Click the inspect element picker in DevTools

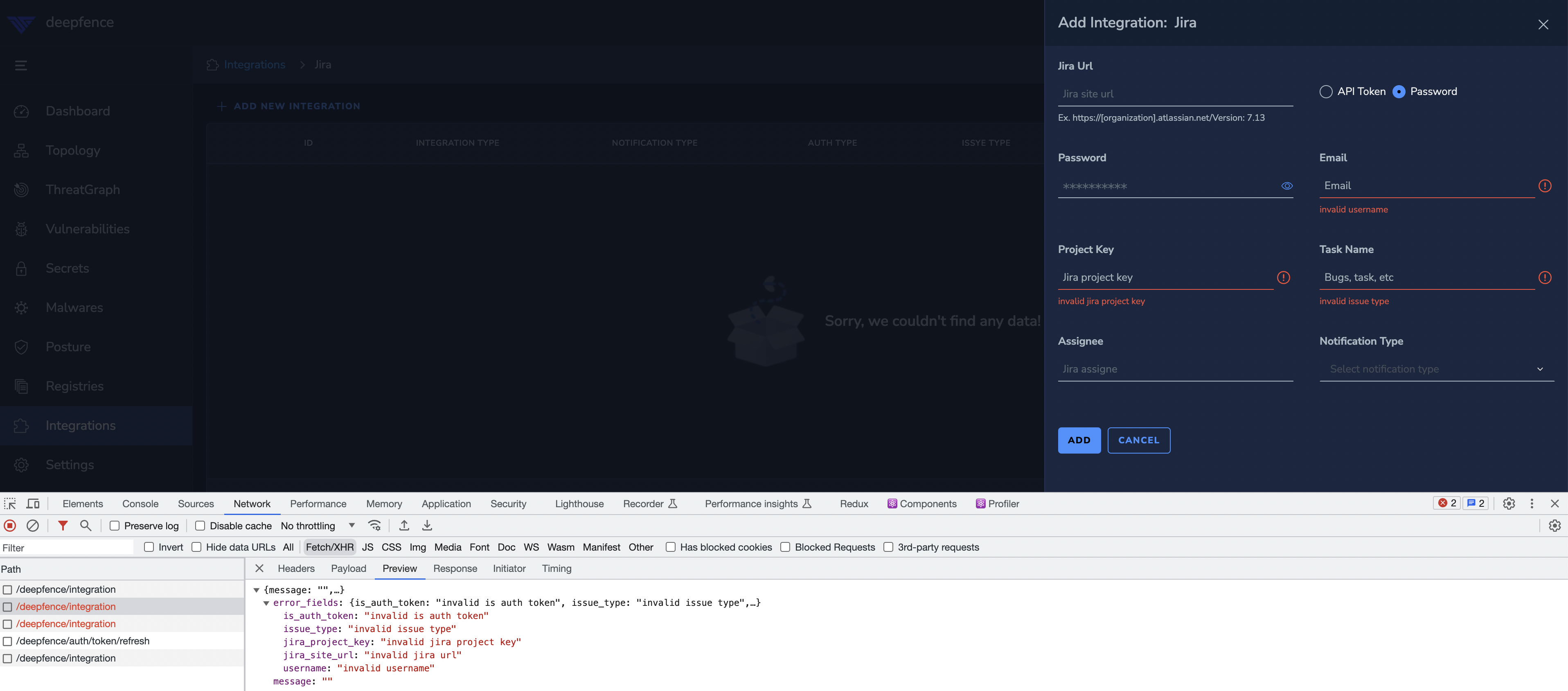(x=10, y=504)
